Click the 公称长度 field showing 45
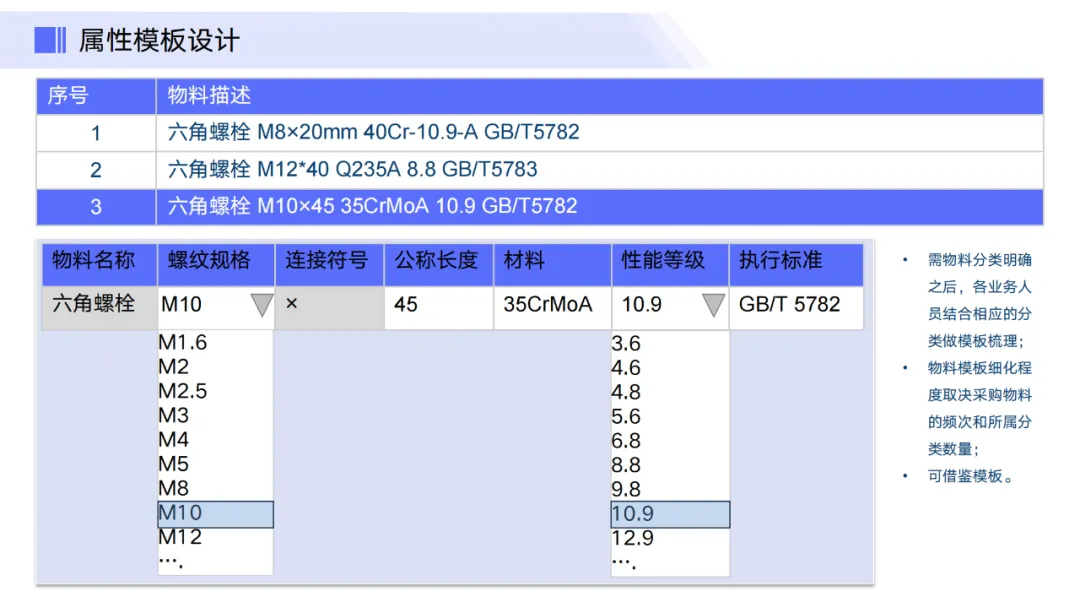 coord(438,305)
